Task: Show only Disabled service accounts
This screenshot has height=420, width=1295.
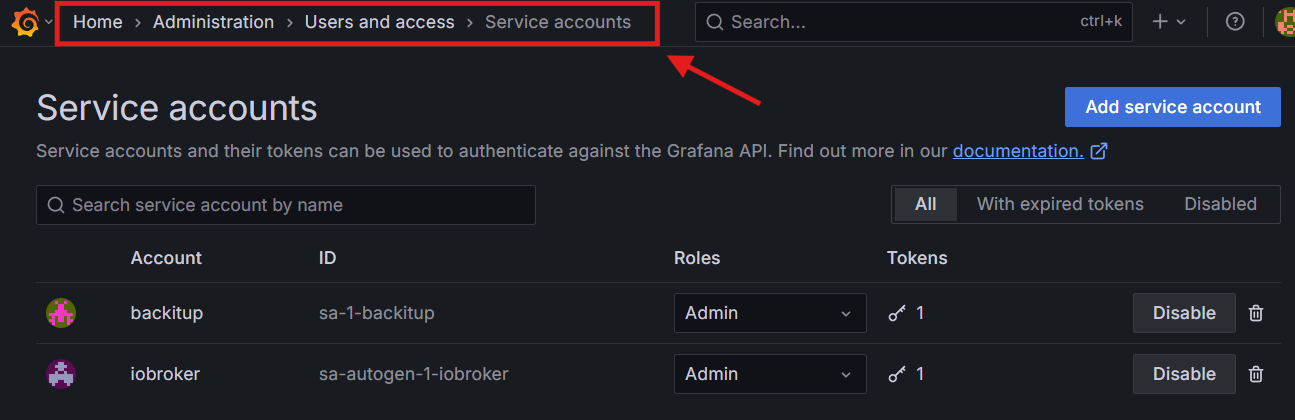Action: (x=1220, y=204)
